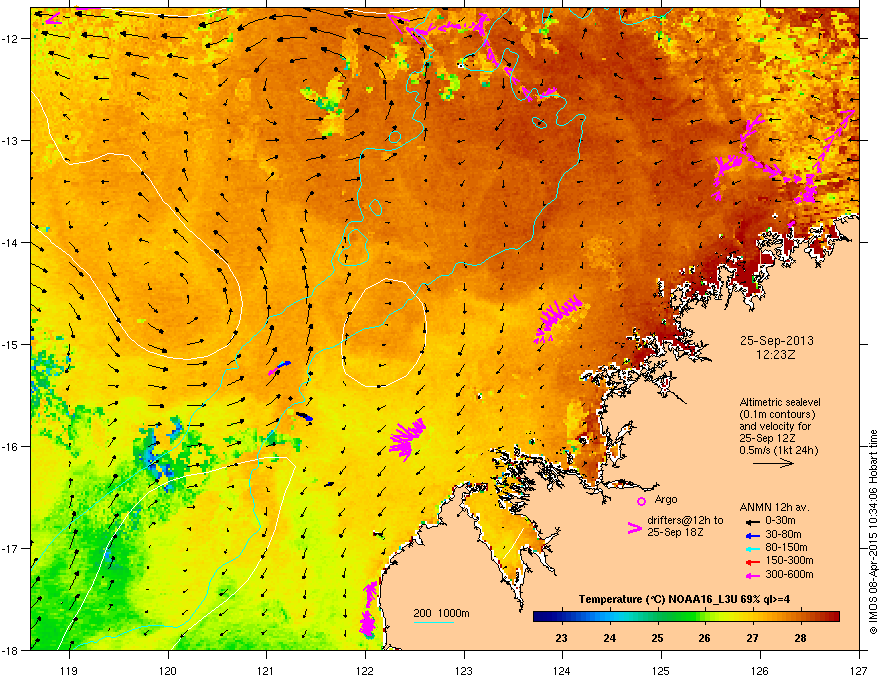880x680 pixels.
Task: Click the 30-80m depth label
Action: (x=783, y=534)
